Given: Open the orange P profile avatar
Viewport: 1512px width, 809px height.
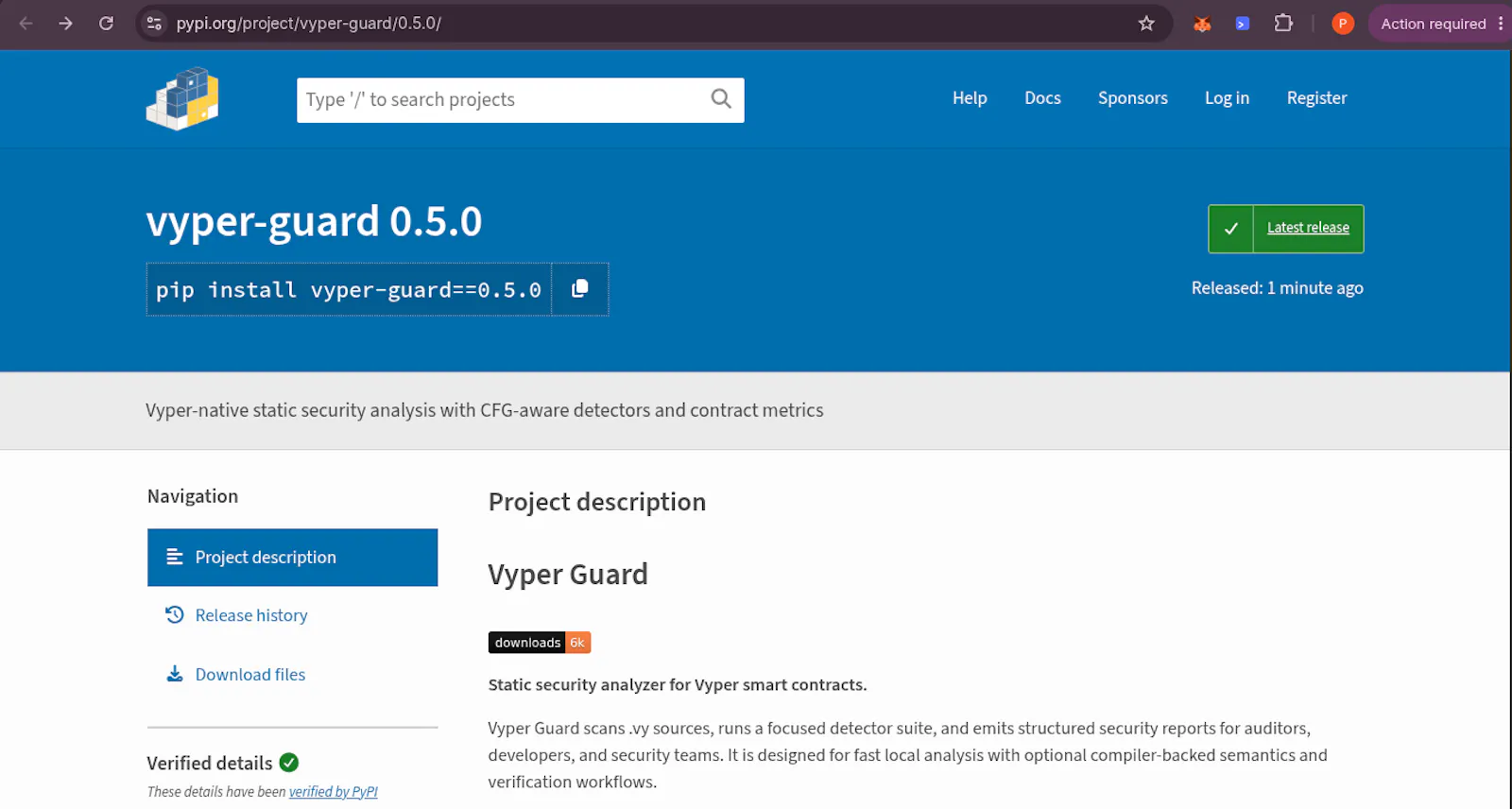Looking at the screenshot, I should (x=1342, y=24).
